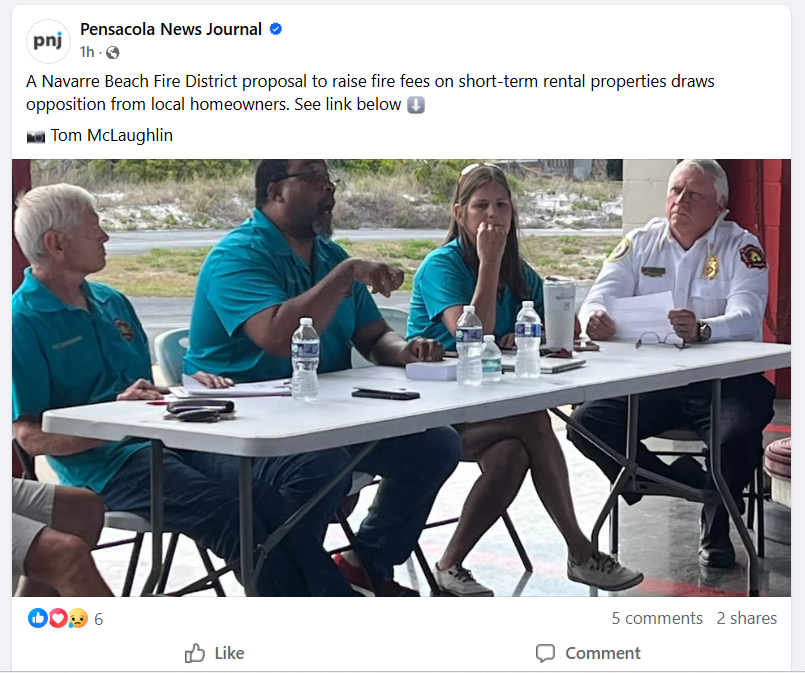Click the blue verified badge
The height and width of the screenshot is (673, 805).
[276, 29]
